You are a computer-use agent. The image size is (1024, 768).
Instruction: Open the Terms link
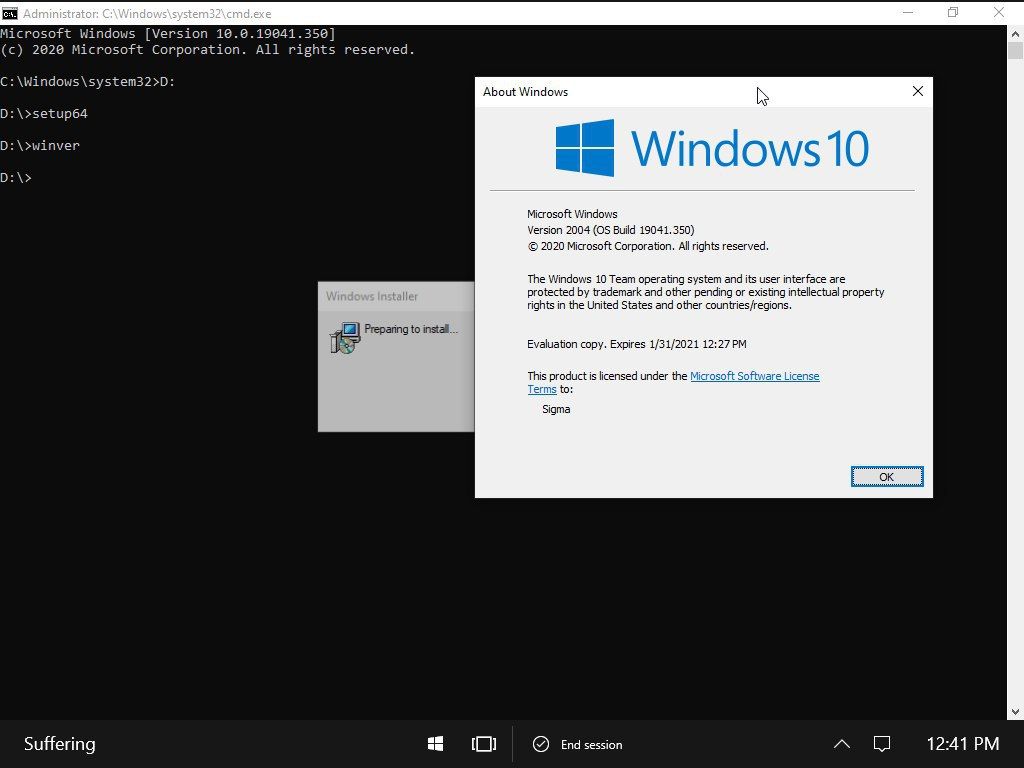click(x=542, y=389)
